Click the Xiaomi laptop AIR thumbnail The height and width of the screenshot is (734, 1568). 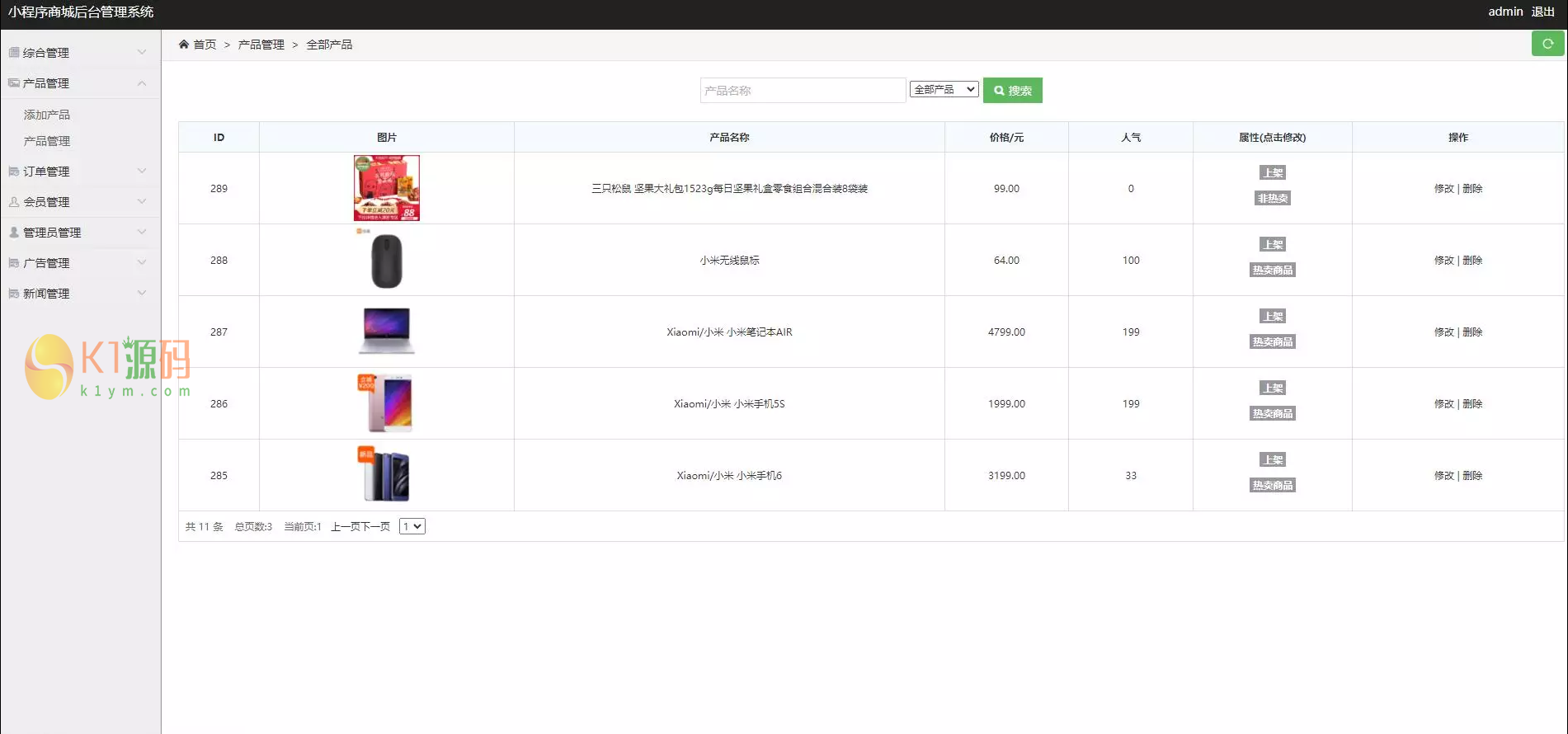pyautogui.click(x=387, y=332)
